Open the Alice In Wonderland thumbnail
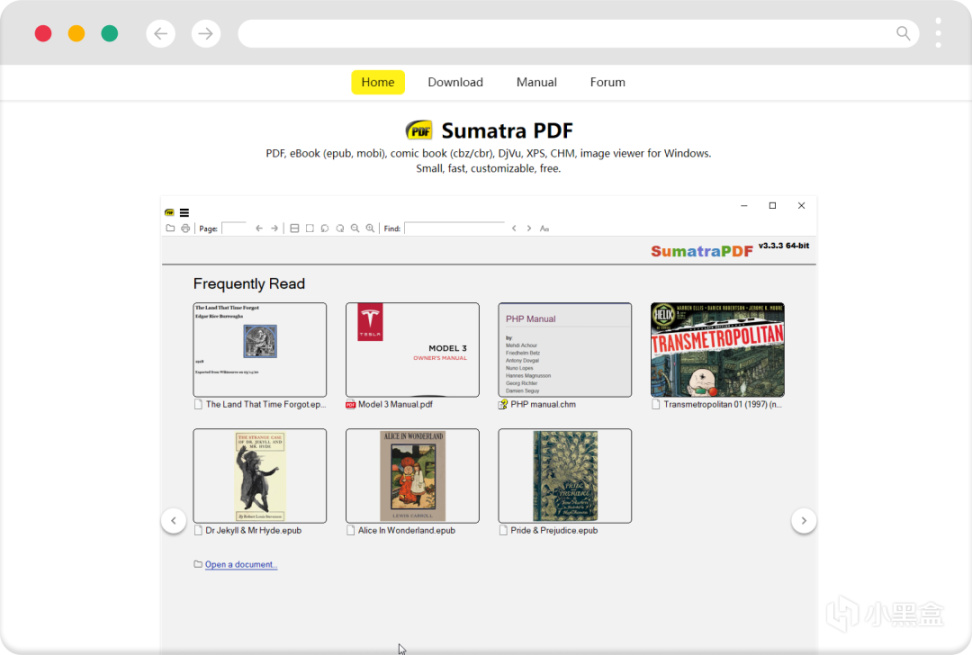This screenshot has width=972, height=655. pyautogui.click(x=412, y=476)
